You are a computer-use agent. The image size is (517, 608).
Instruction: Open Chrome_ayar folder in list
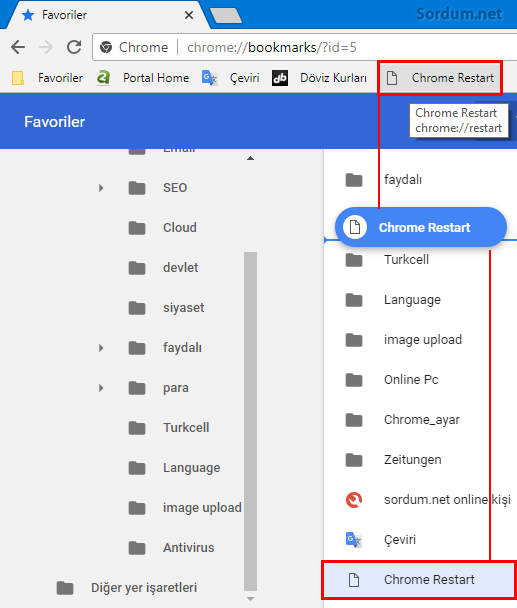pos(420,420)
